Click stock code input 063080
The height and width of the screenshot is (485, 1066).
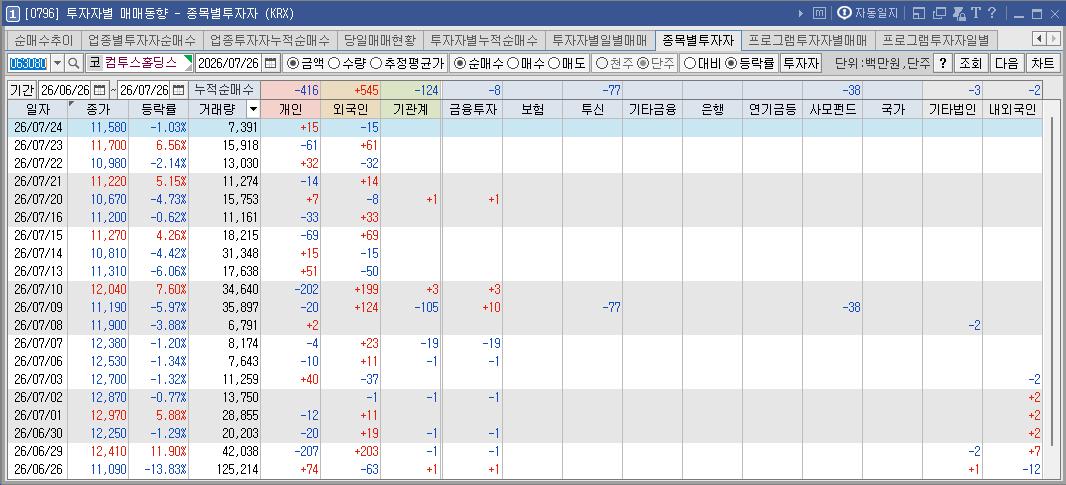(x=28, y=63)
